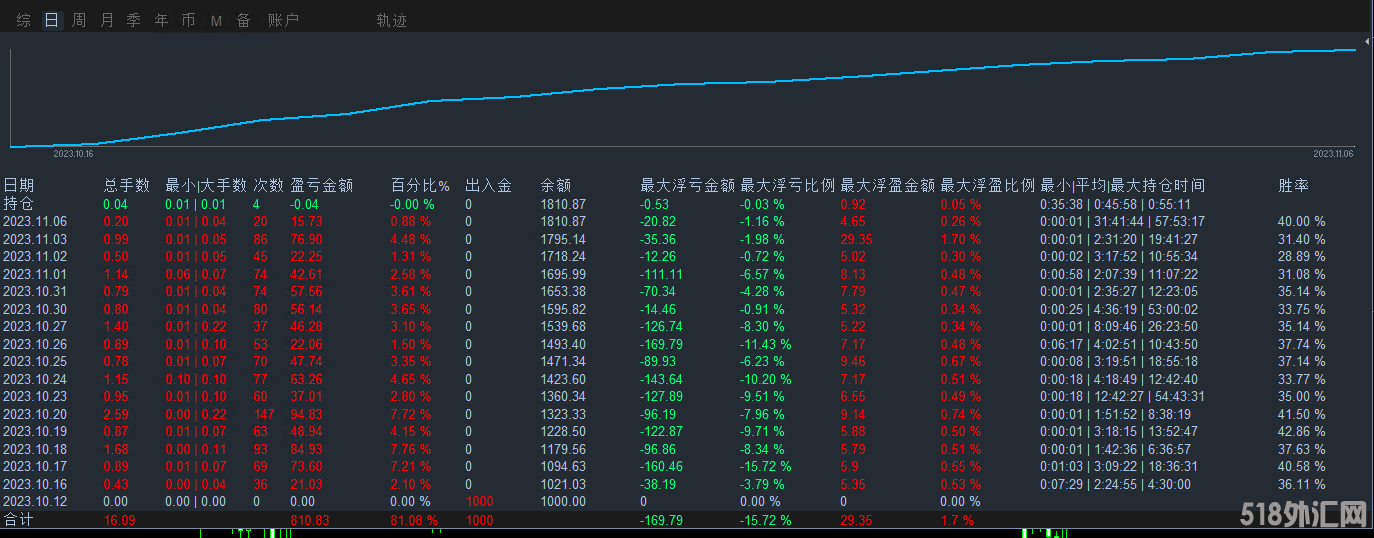The width and height of the screenshot is (1374, 538).
Task: Select the 2023.10.20 row date
Action: point(35,414)
